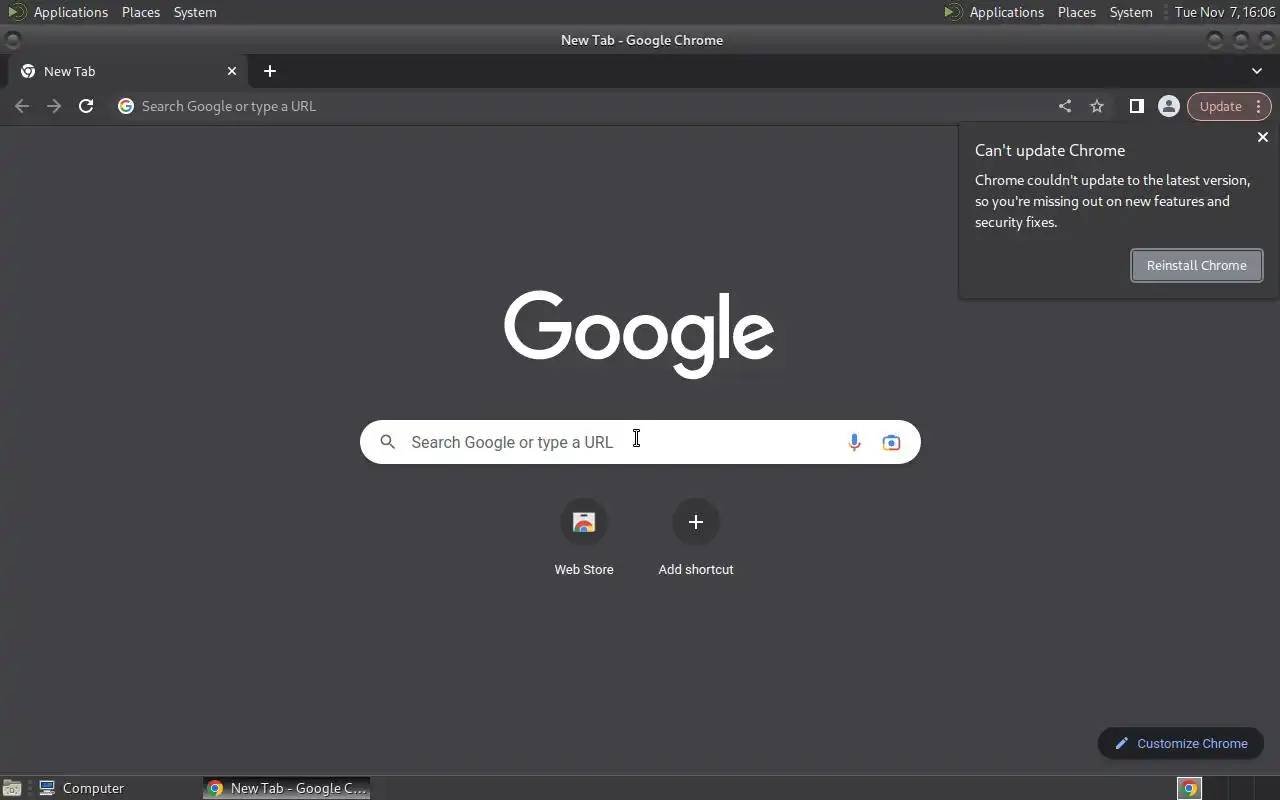1280x800 pixels.
Task: Open the left Places menu
Action: pos(141,12)
